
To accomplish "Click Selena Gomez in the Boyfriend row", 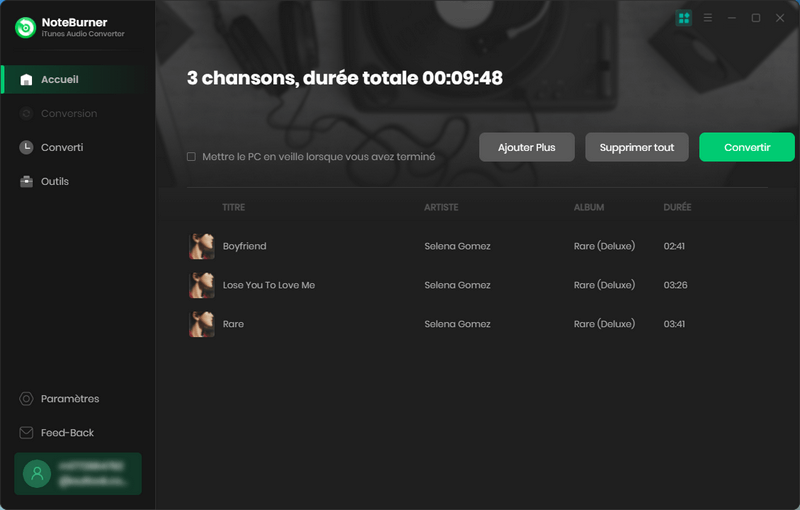I will [458, 246].
